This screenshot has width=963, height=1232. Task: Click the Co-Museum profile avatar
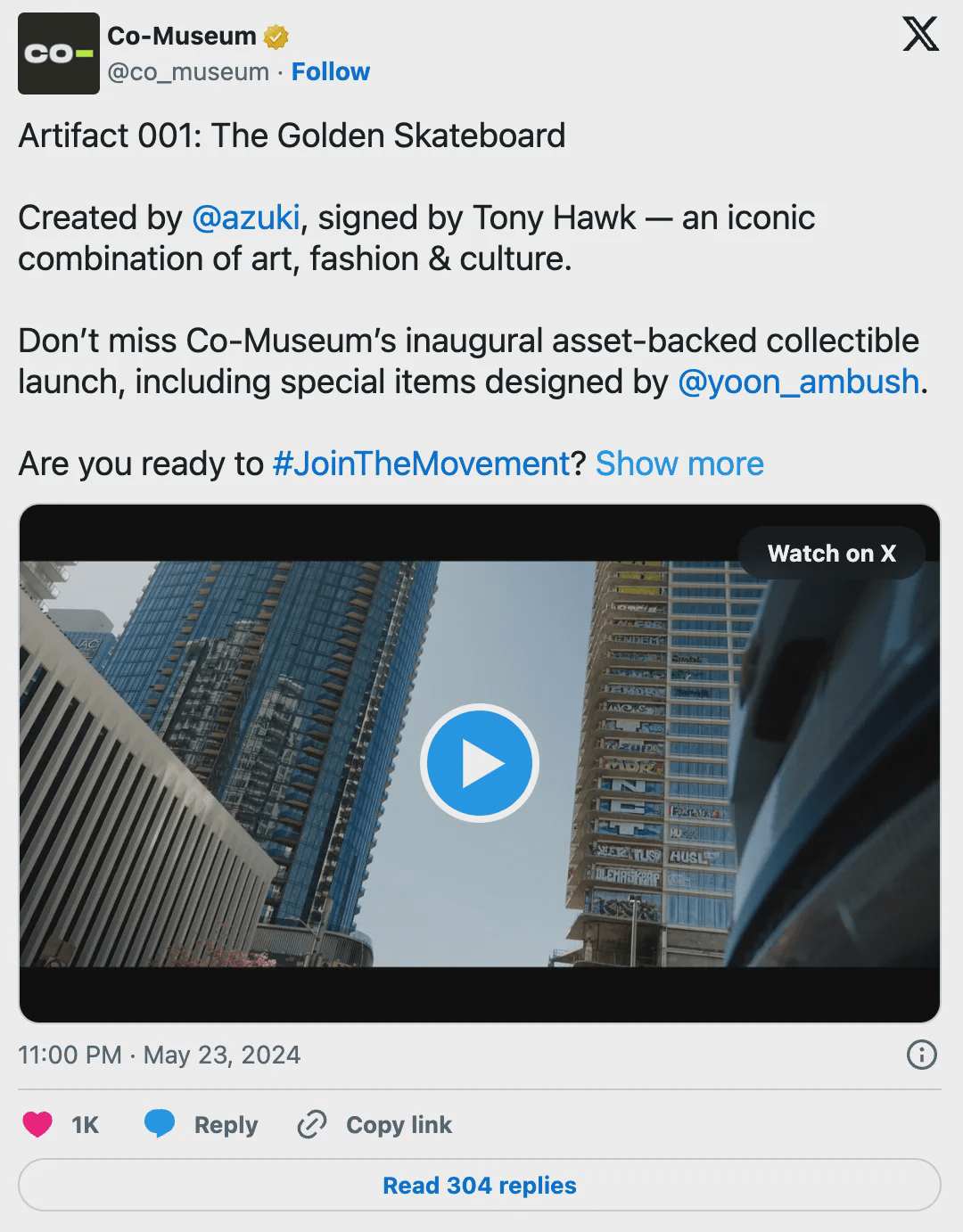pyautogui.click(x=59, y=53)
